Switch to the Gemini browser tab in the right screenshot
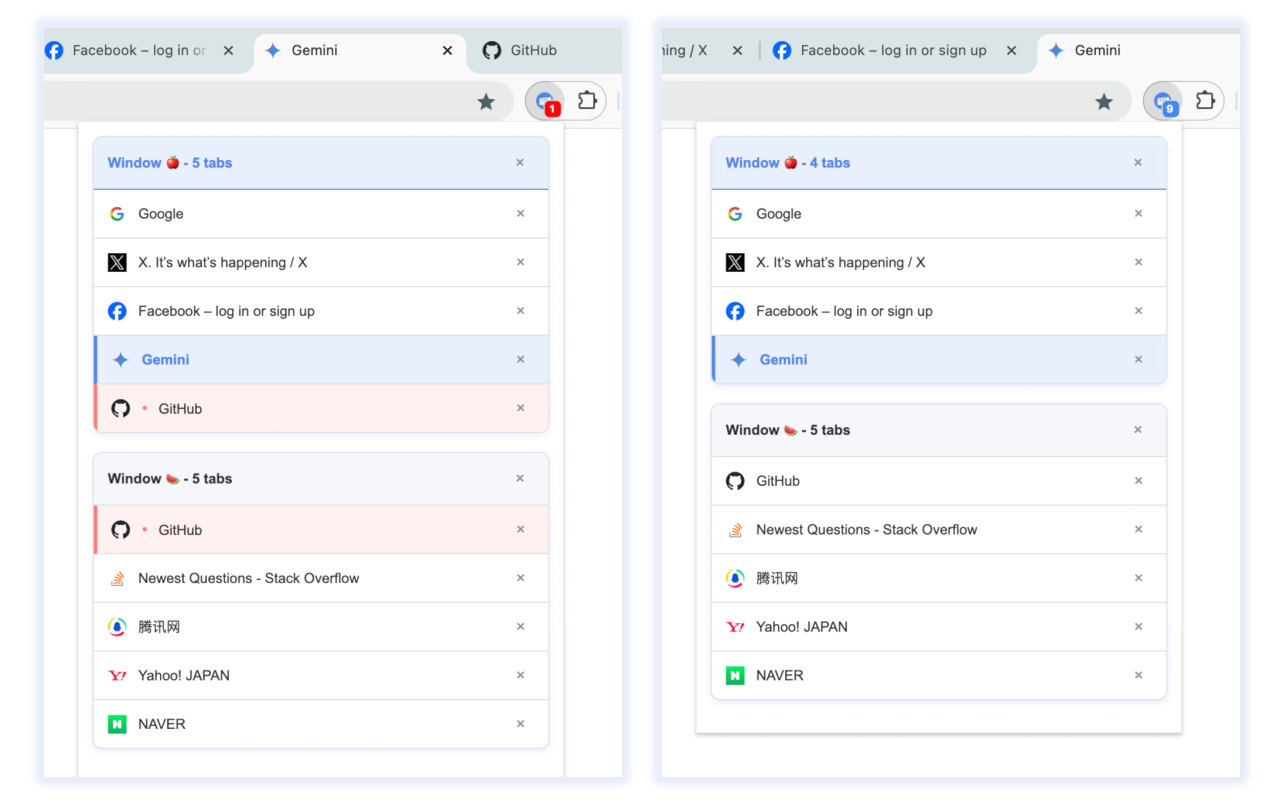1280x800 pixels. (x=1140, y=50)
